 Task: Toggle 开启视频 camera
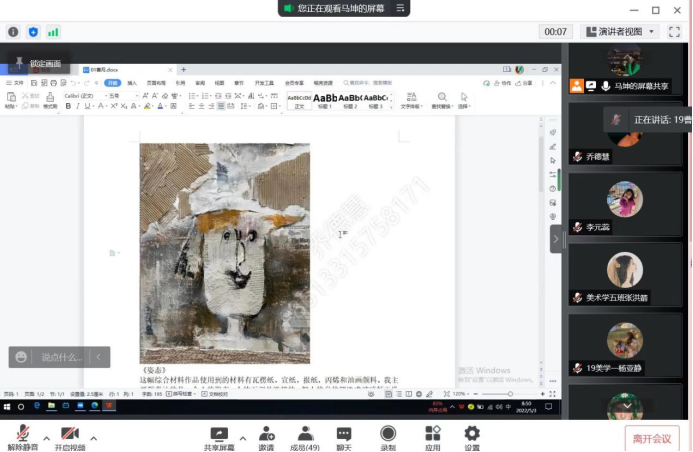(70, 437)
